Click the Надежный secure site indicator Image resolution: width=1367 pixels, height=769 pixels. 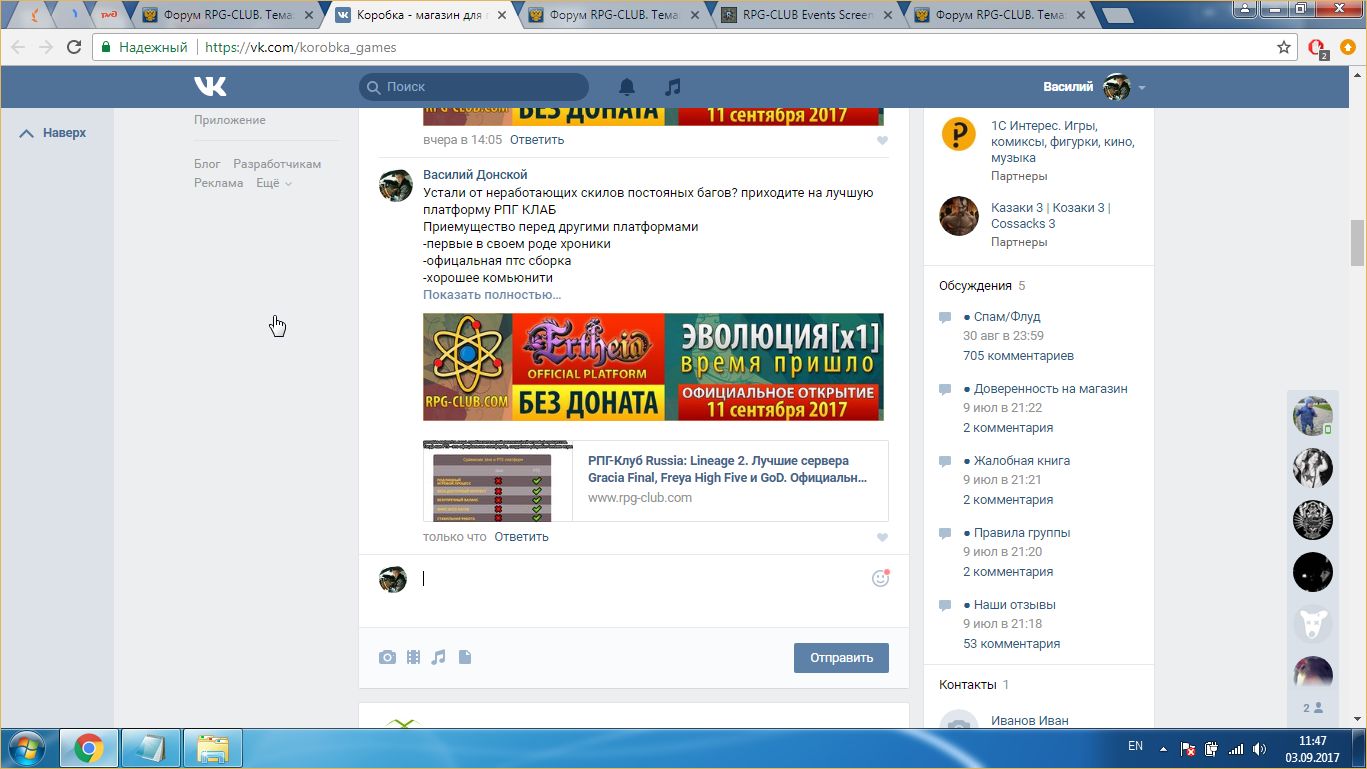144,47
